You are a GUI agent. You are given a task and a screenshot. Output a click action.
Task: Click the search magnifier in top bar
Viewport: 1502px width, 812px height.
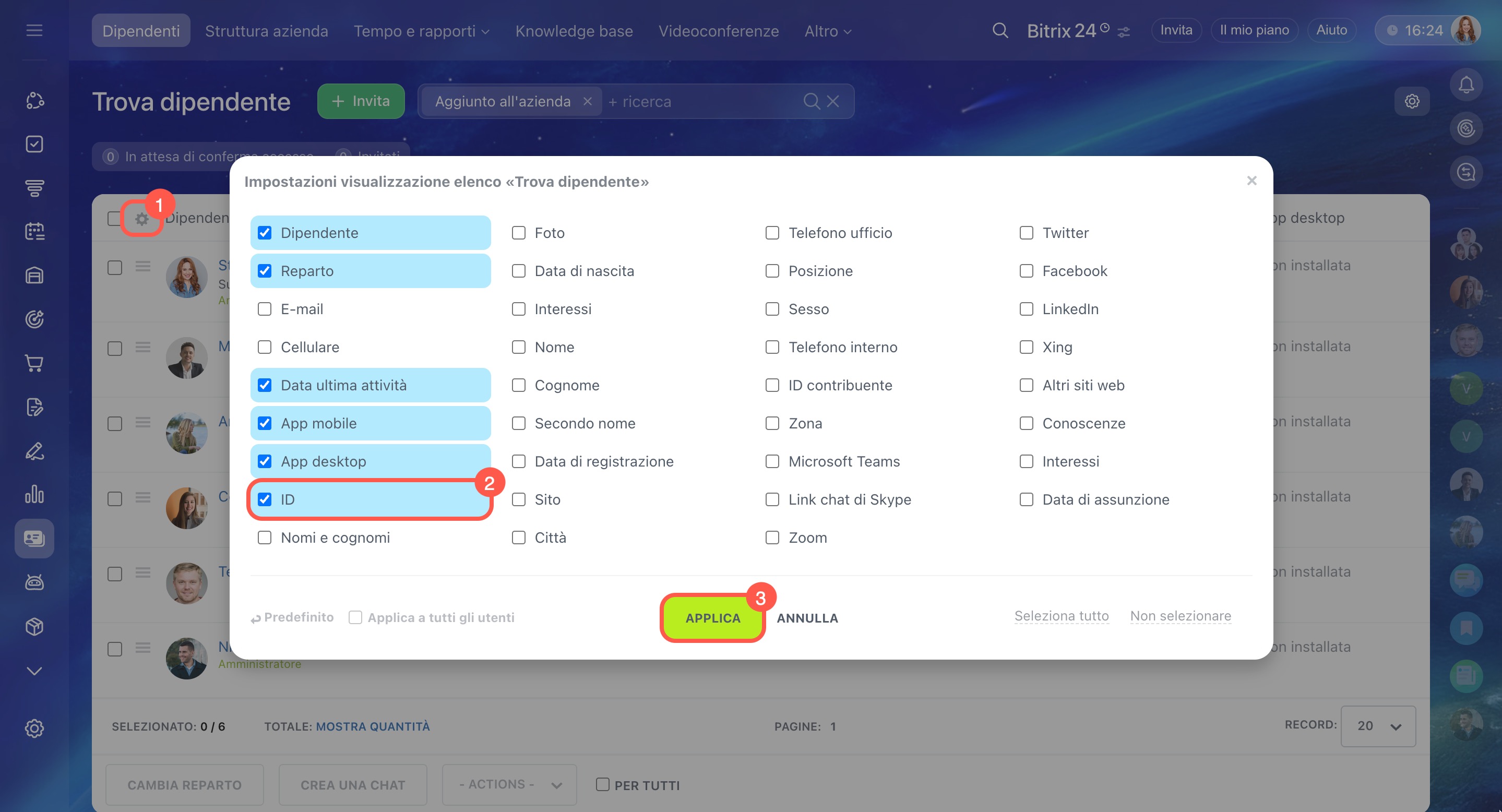[x=1000, y=30]
